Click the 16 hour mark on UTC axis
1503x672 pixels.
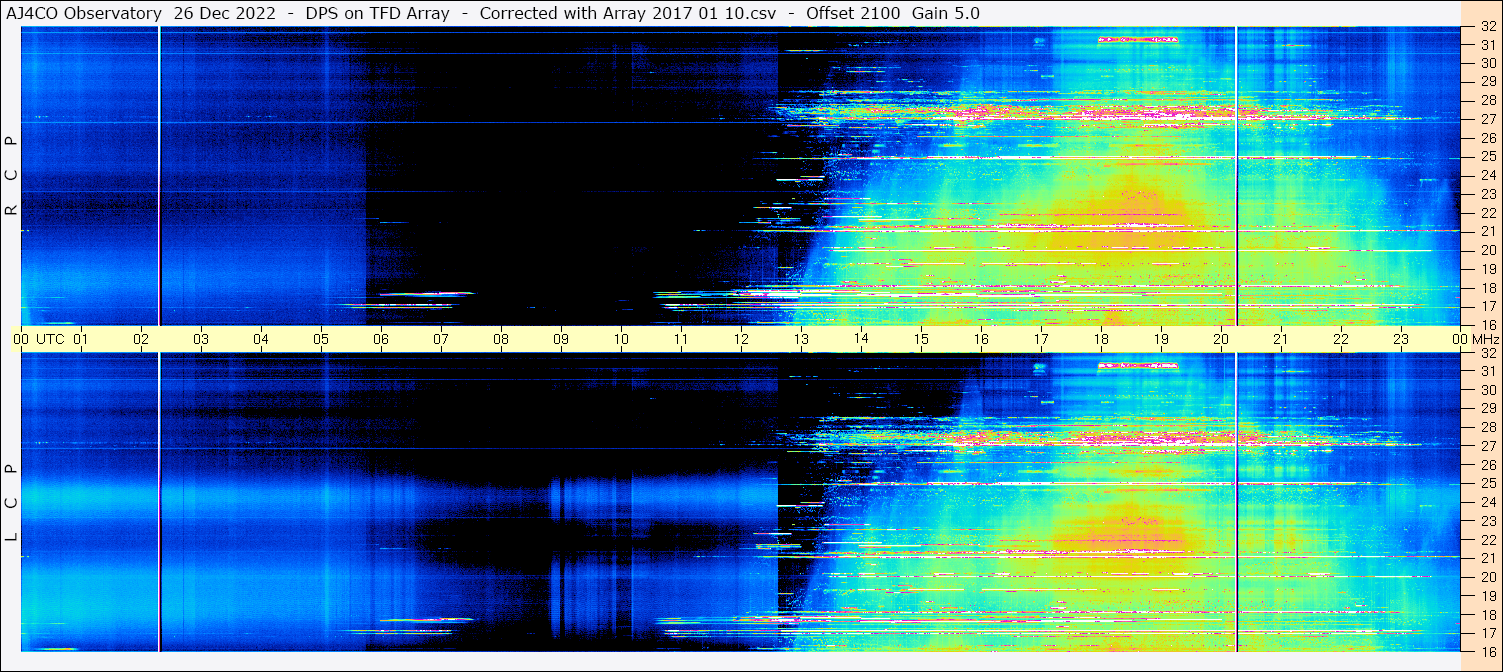click(x=981, y=339)
